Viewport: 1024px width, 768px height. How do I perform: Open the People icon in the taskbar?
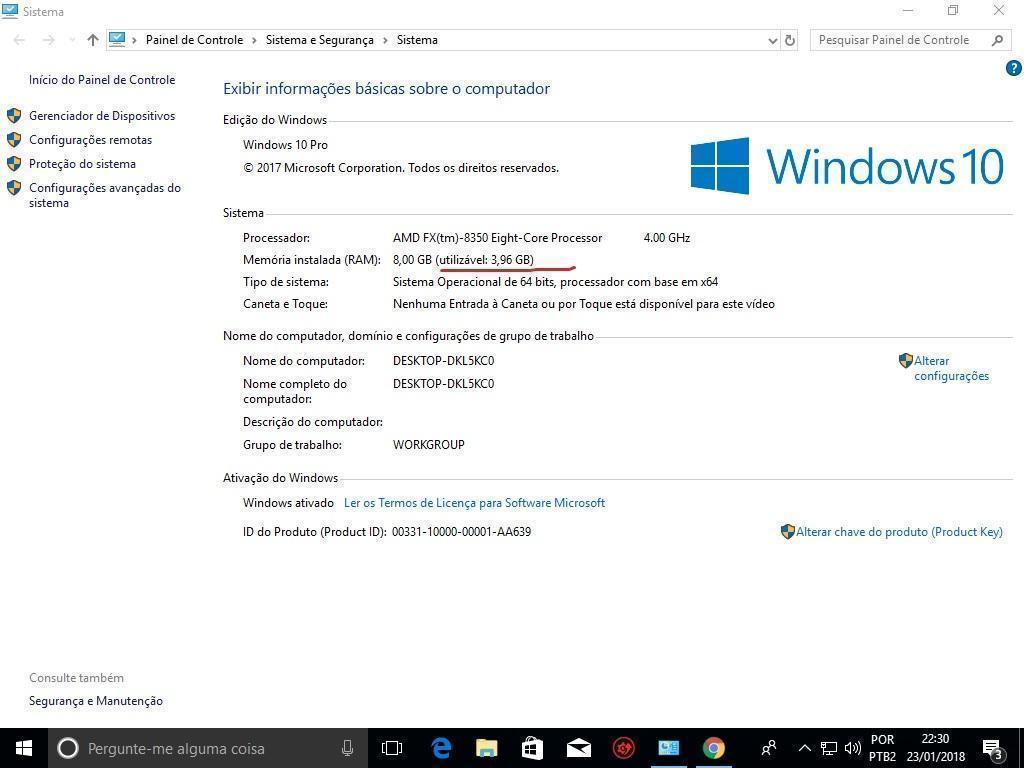(769, 748)
